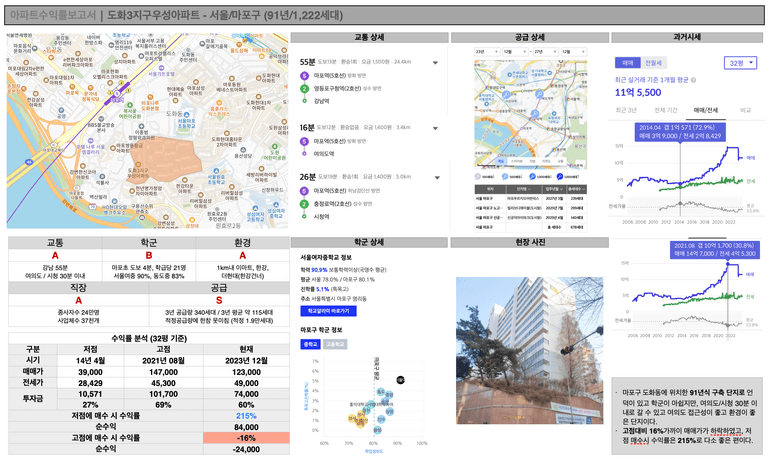Click the 시청역 destination dot
769x459 pixels.
click(x=305, y=216)
